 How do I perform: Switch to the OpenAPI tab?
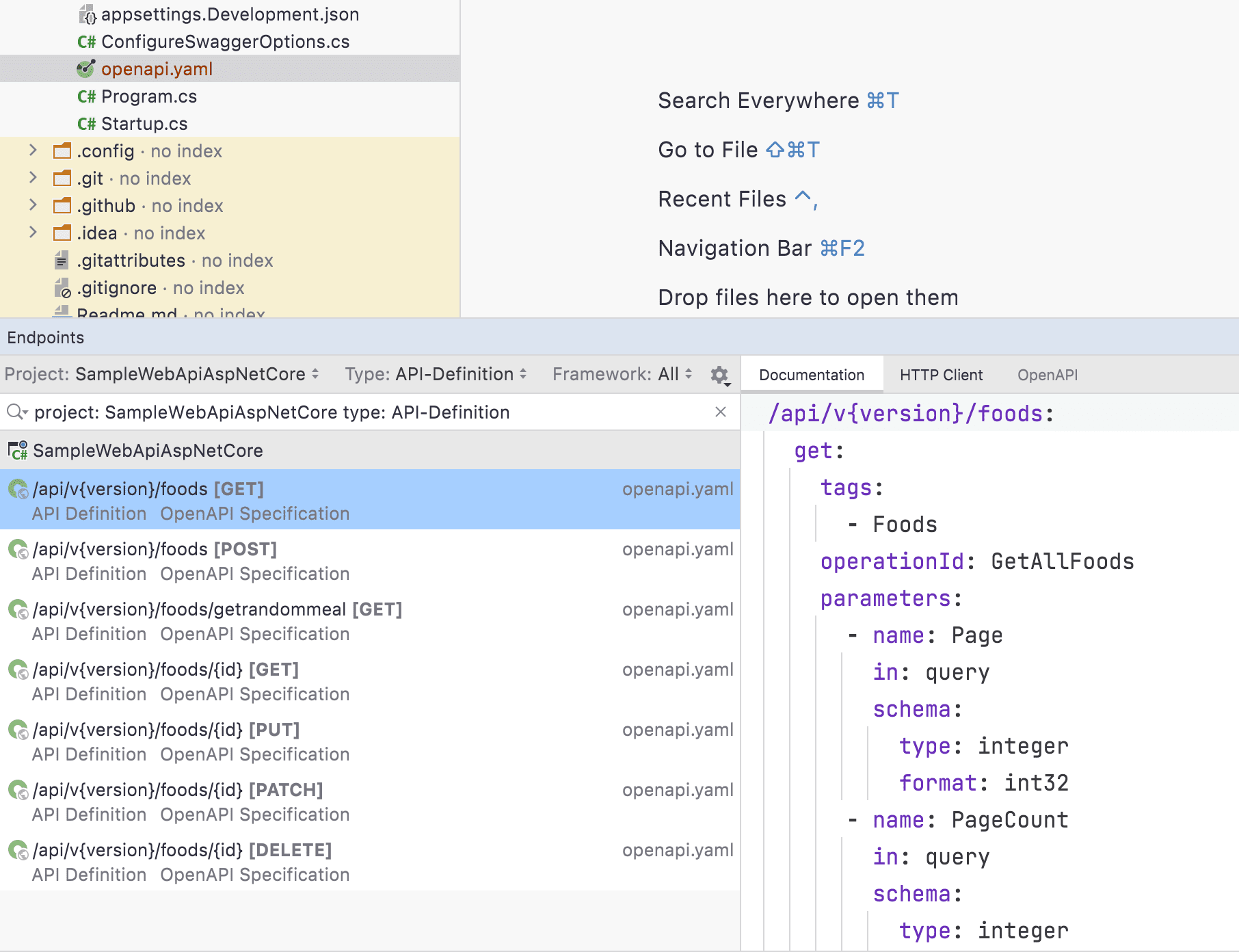point(1048,375)
